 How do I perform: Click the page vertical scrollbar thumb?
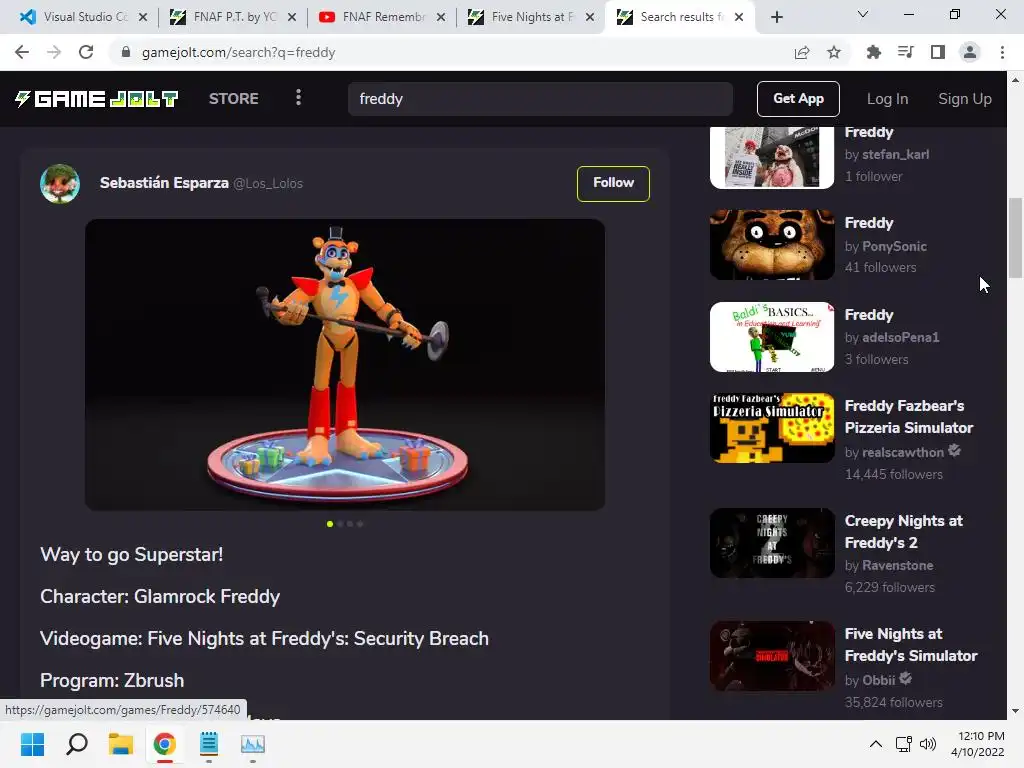[x=1015, y=238]
